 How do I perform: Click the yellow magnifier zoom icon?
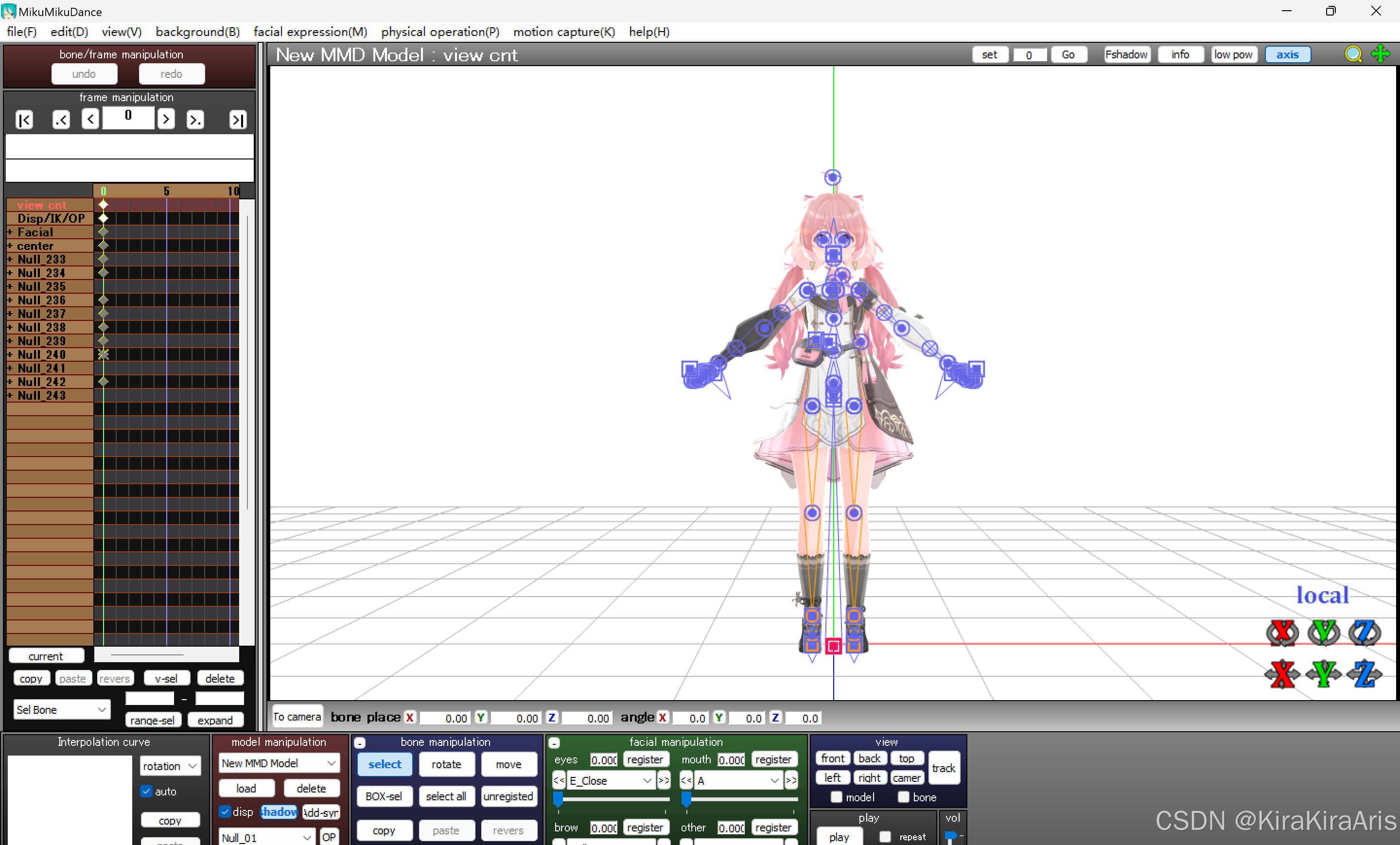pos(1353,54)
